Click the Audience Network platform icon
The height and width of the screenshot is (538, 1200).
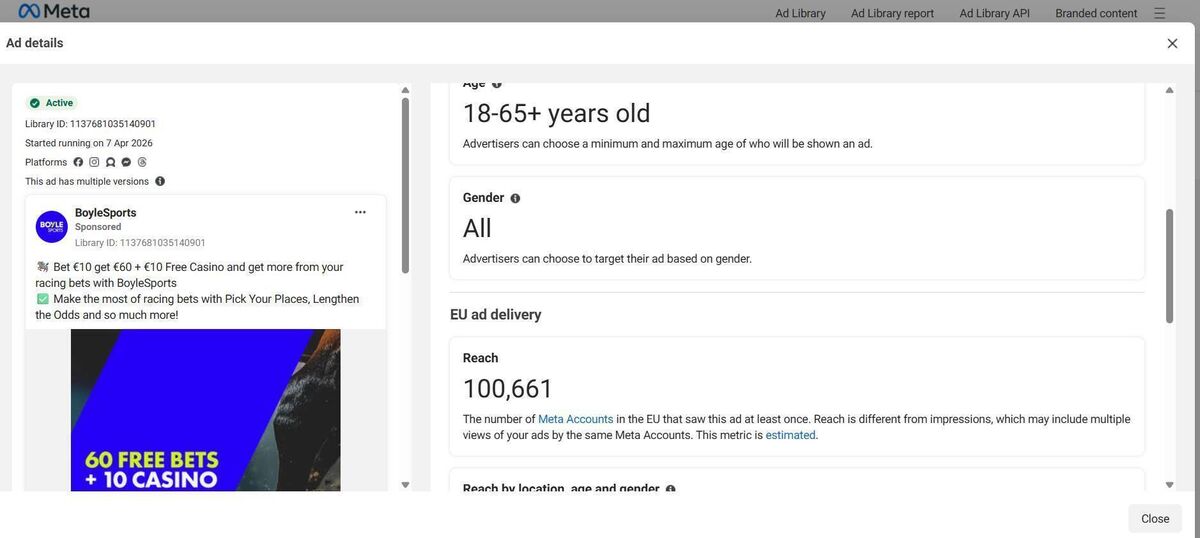(x=110, y=162)
